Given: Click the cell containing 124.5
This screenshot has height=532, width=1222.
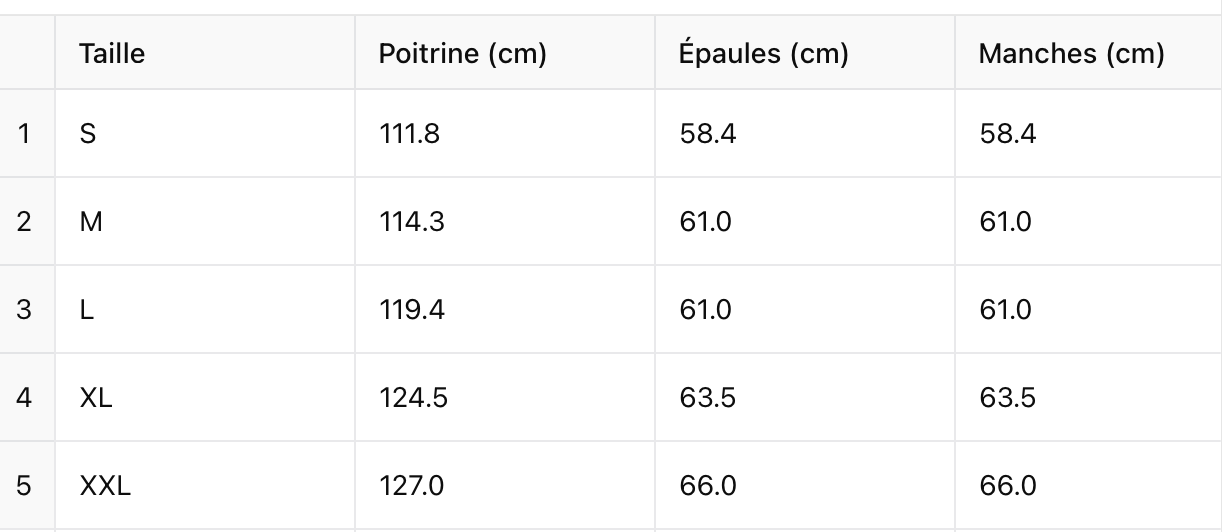Looking at the screenshot, I should (413, 397).
